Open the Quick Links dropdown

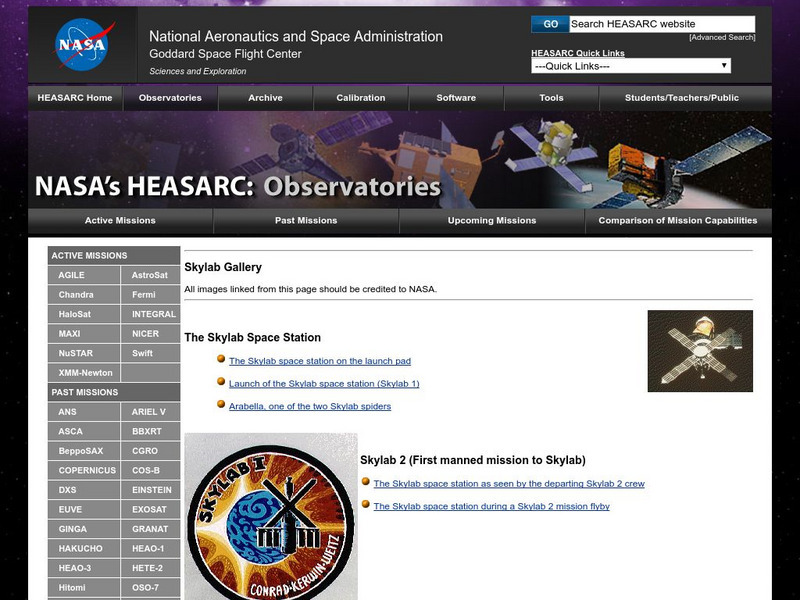click(x=631, y=66)
